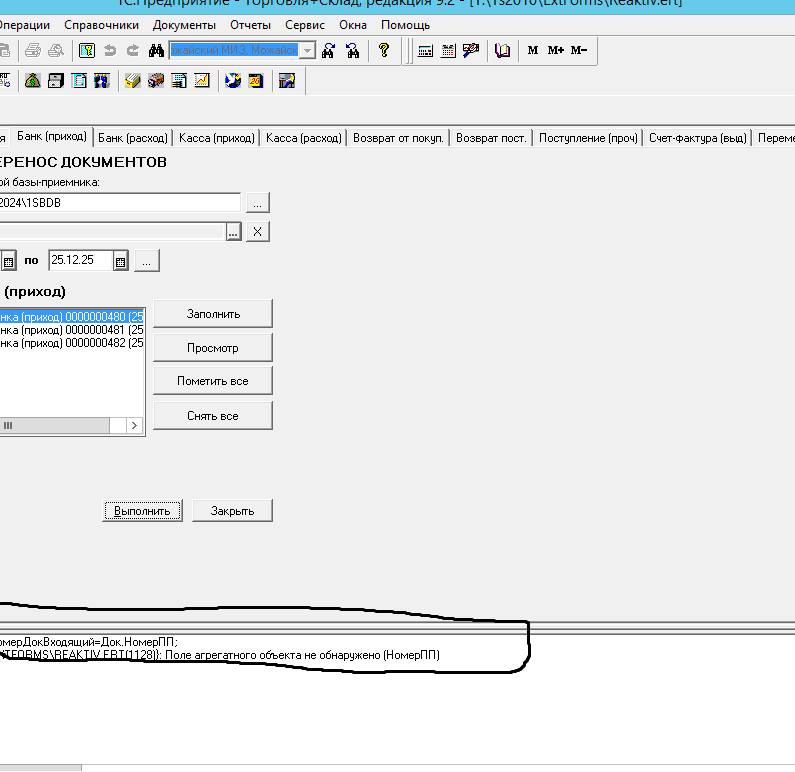Open the Окна menu
Screen dimensions: 795x772
353,25
